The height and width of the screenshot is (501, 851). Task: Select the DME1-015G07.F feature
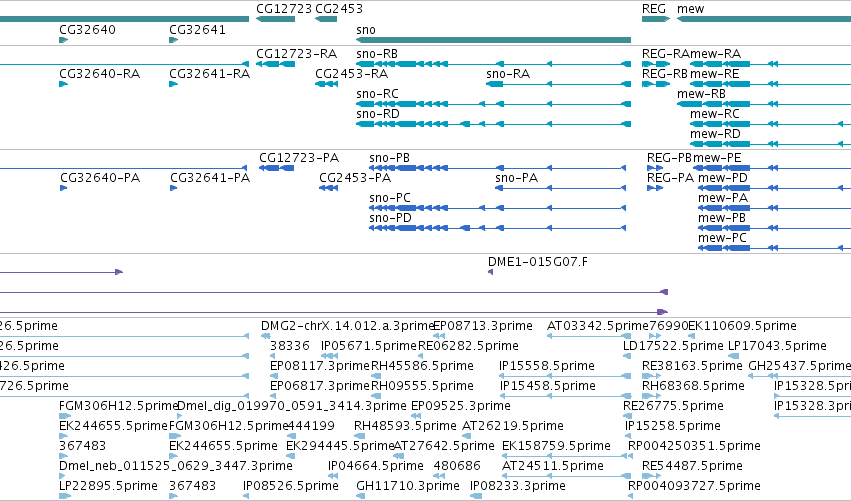538,262
